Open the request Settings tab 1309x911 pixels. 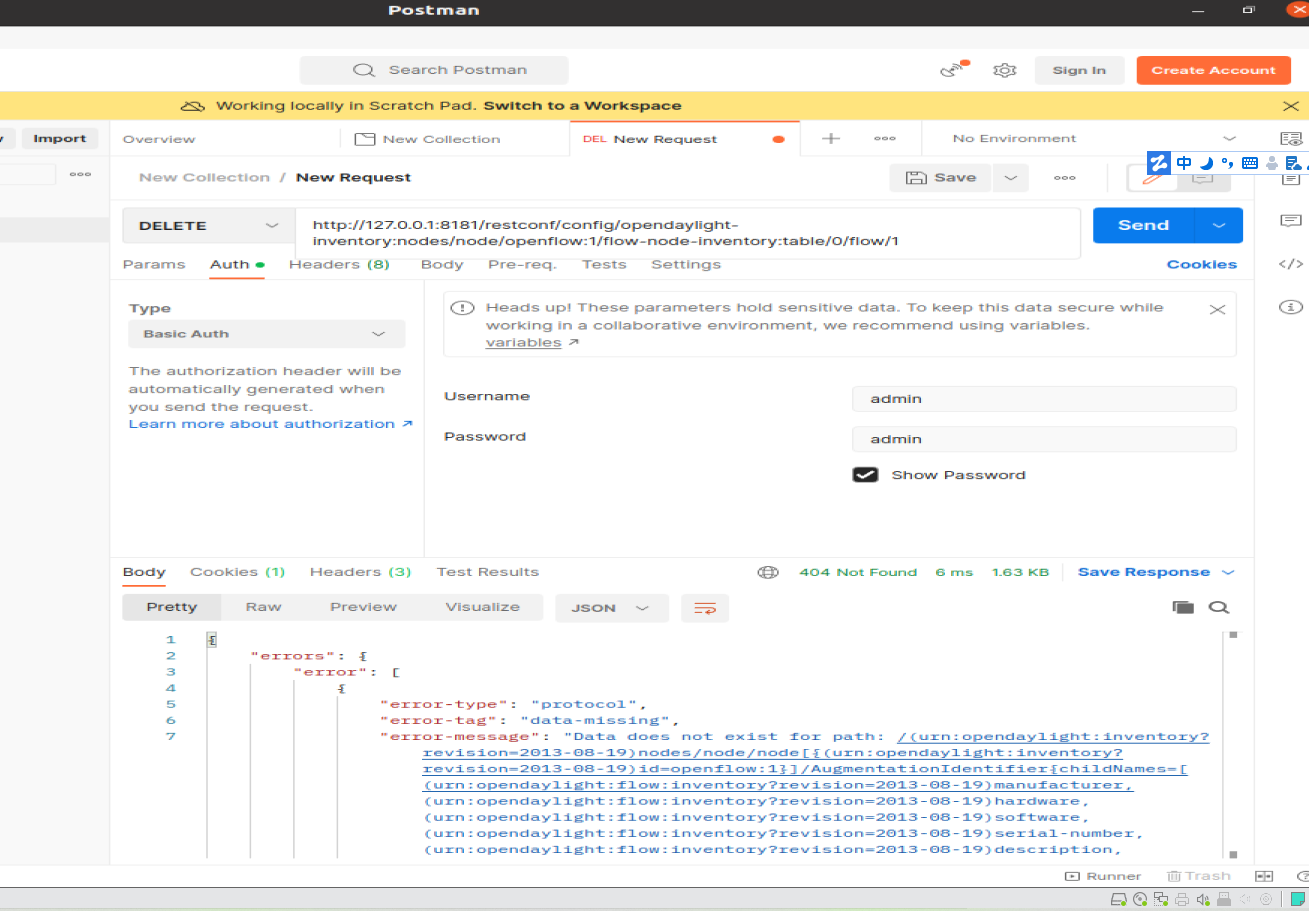pyautogui.click(x=686, y=265)
